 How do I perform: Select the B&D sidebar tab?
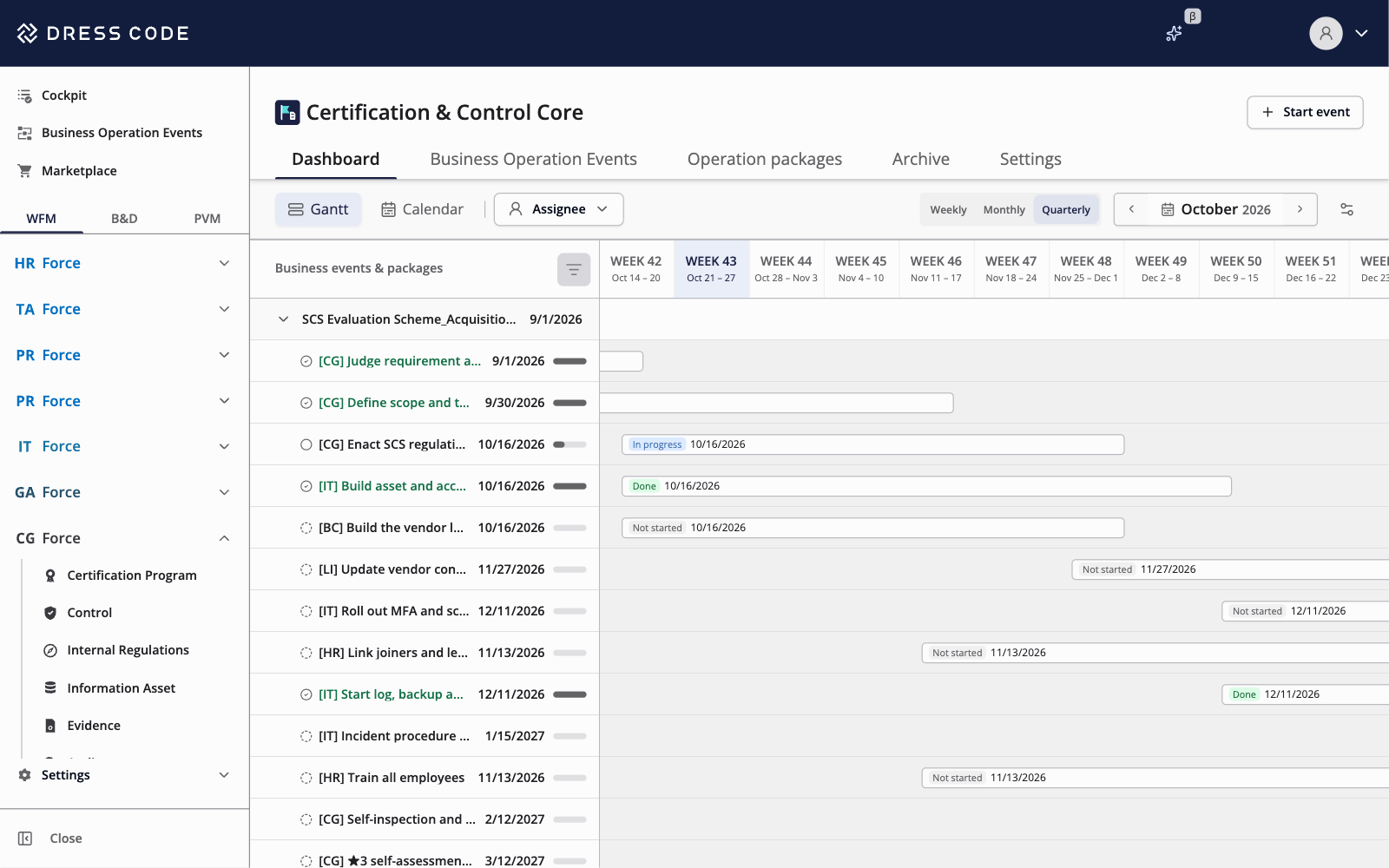(x=124, y=219)
